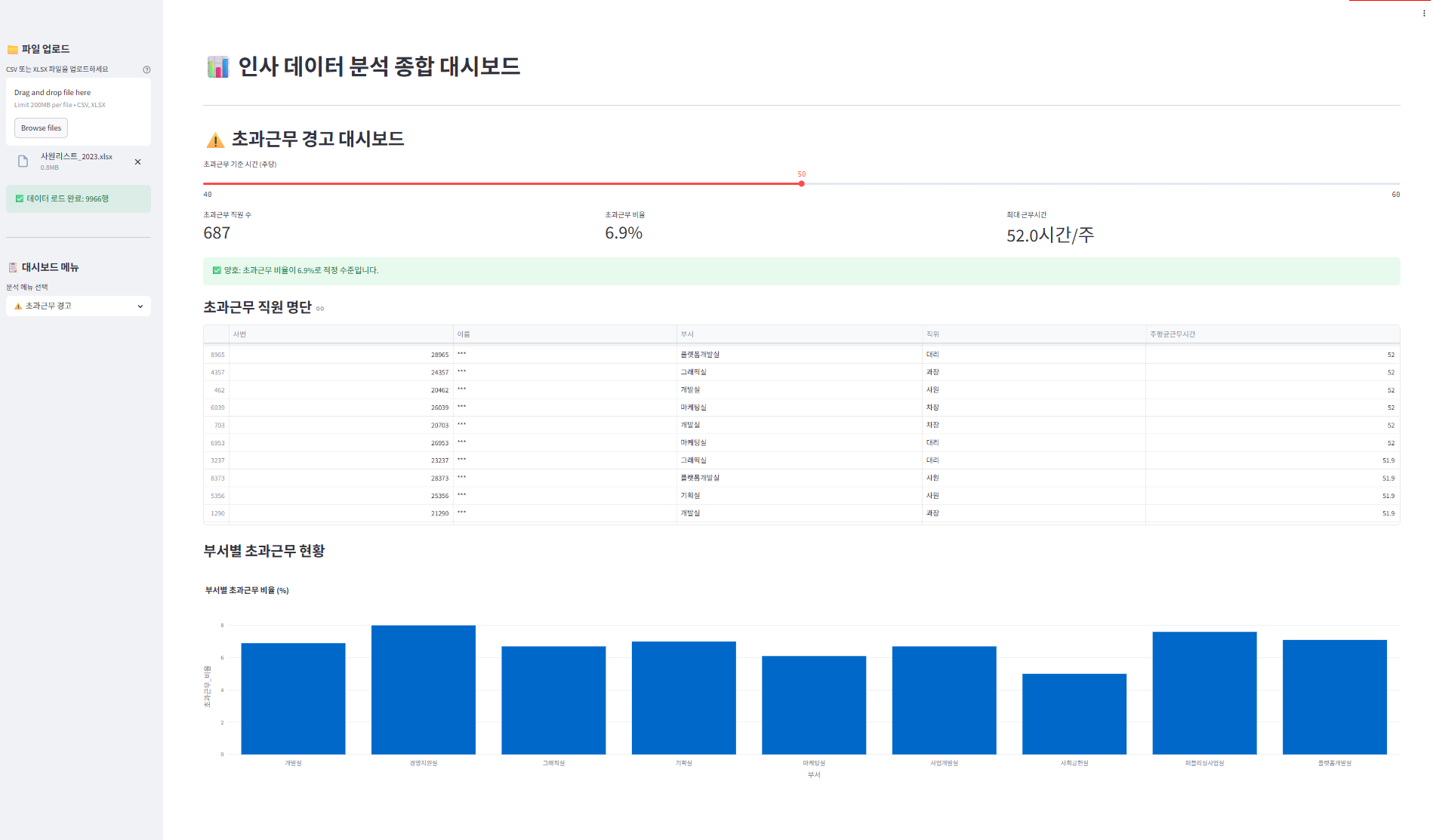The width and height of the screenshot is (1433, 840).
Task: Click 차장 cell in row 20703
Action: 1034,425
